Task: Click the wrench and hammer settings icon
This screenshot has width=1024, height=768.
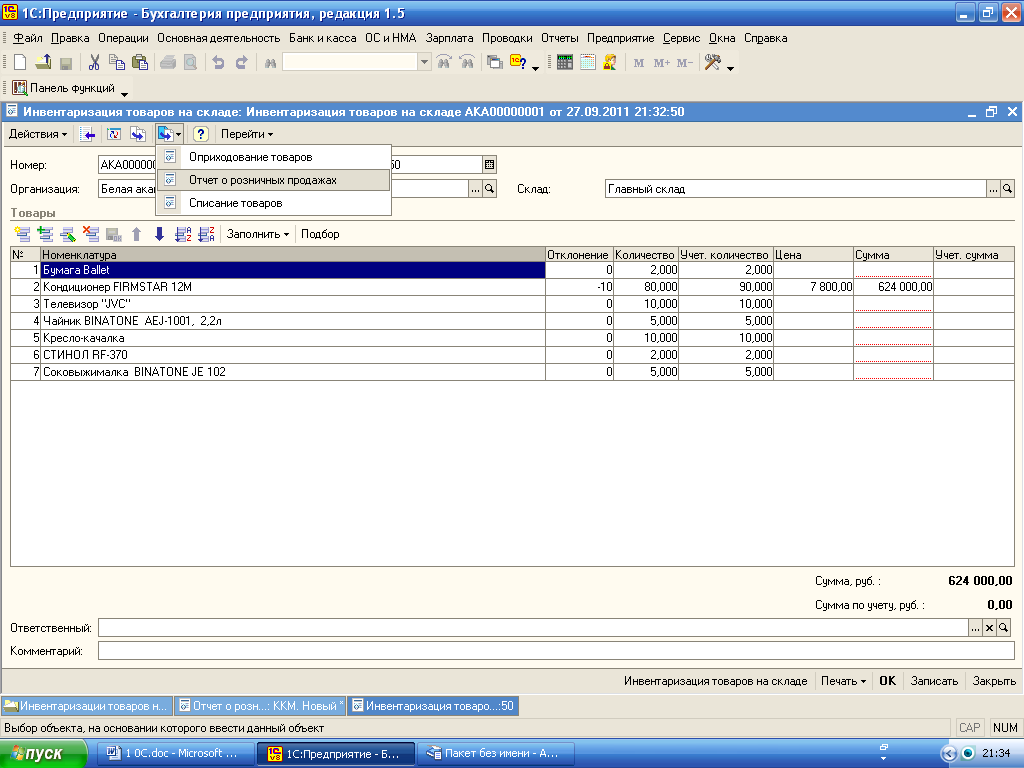Action: [712, 63]
